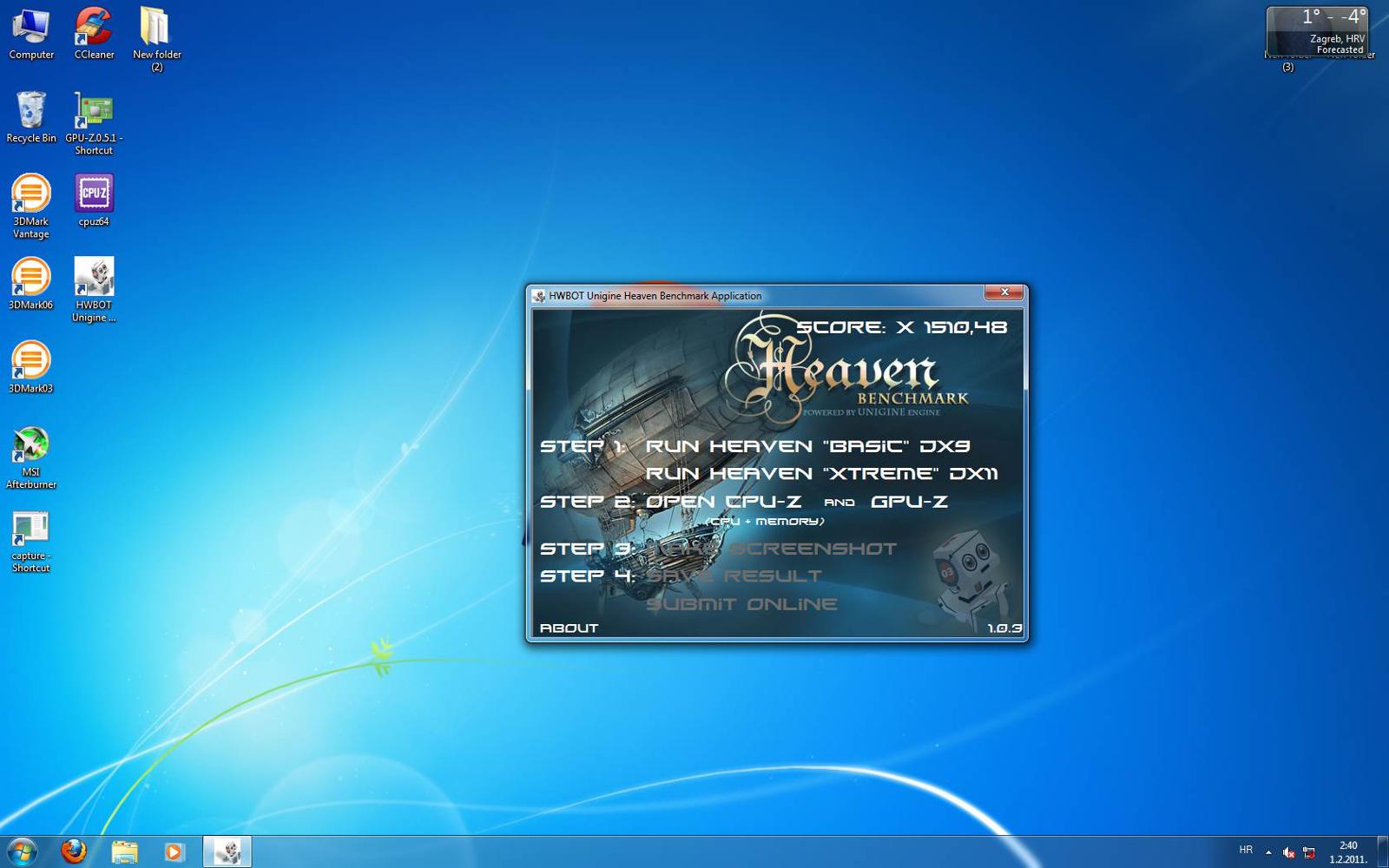
Task: Show hidden tray icons arrow
Action: coord(1268,852)
